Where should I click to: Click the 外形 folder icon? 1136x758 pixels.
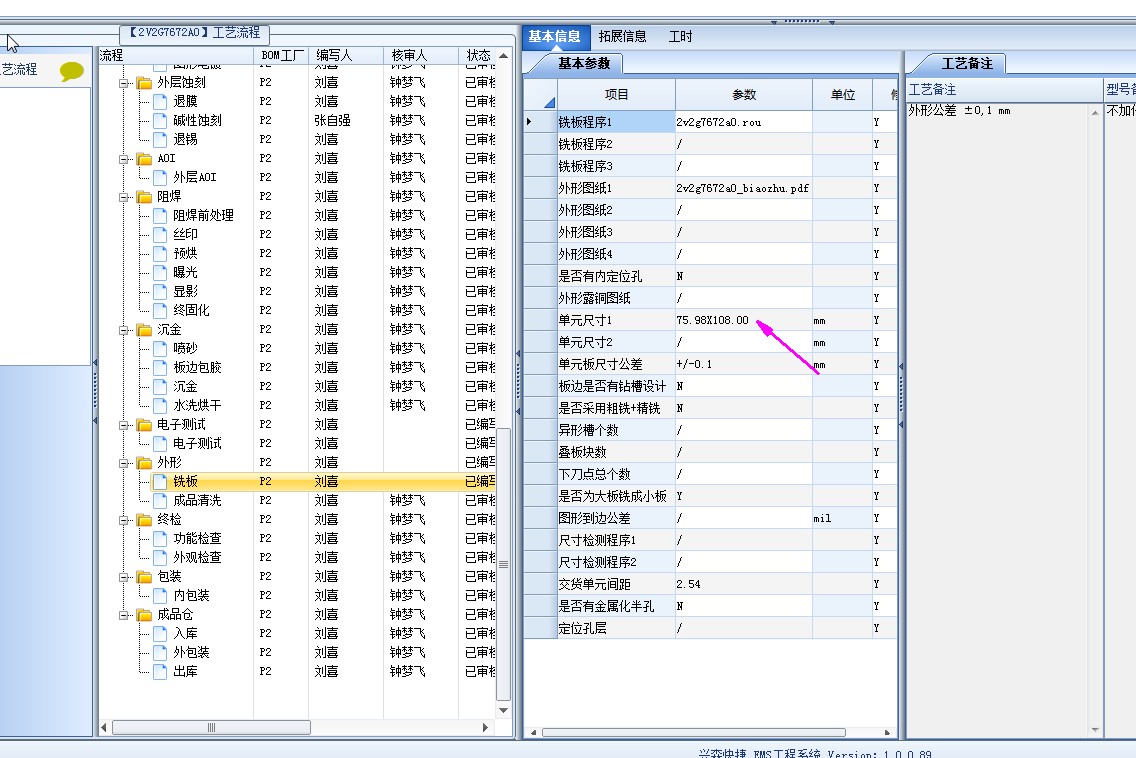pos(144,462)
